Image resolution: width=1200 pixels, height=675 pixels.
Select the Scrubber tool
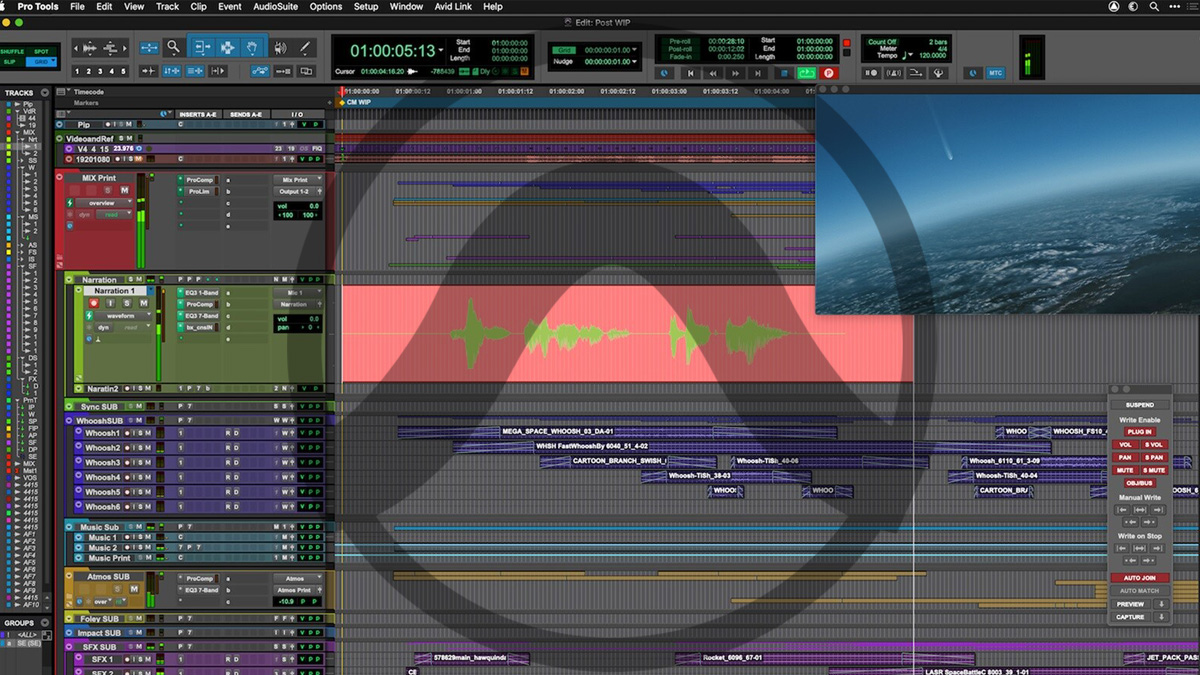[279, 48]
